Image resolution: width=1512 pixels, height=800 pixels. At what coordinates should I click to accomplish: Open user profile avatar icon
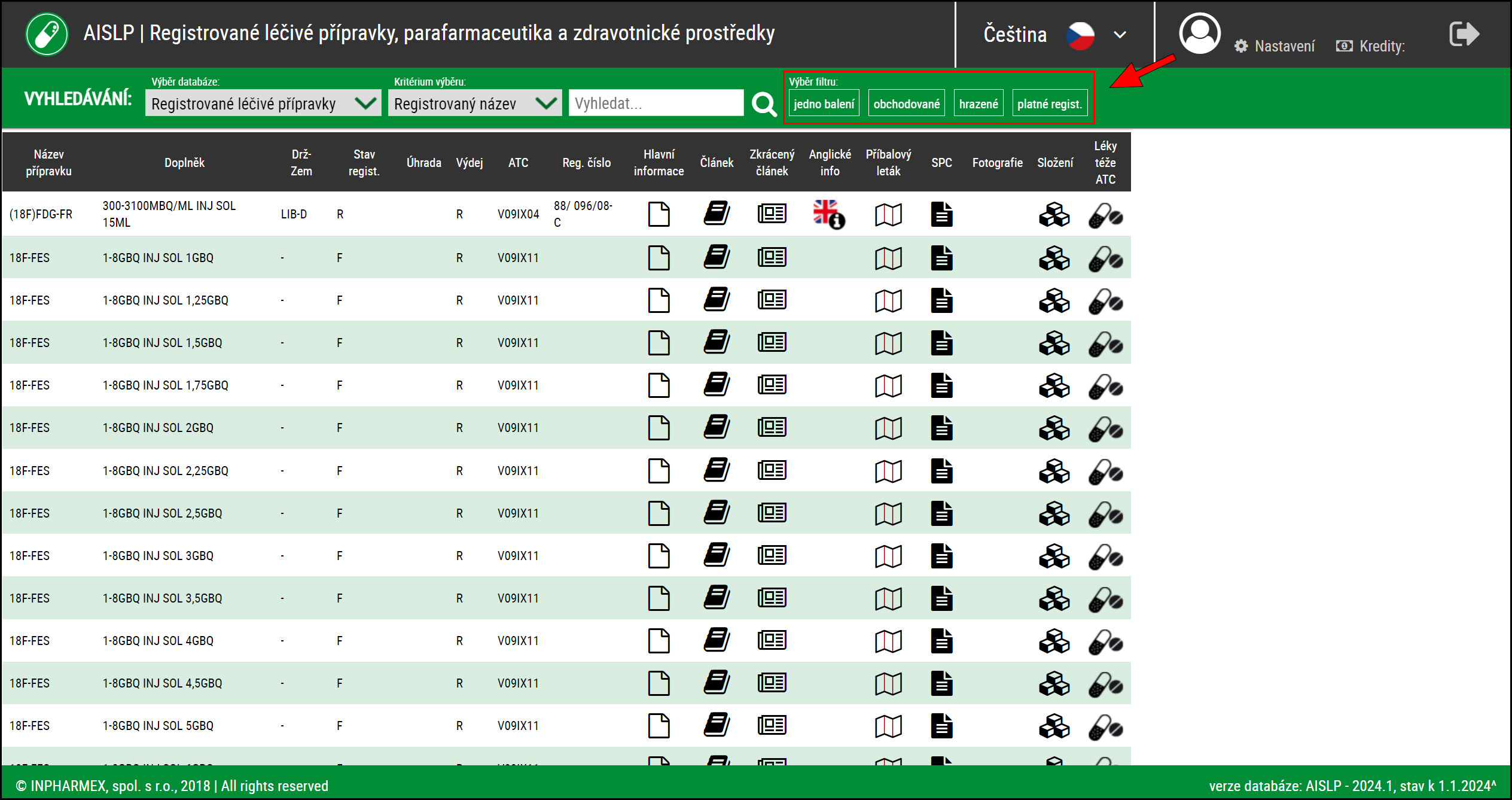[1199, 34]
